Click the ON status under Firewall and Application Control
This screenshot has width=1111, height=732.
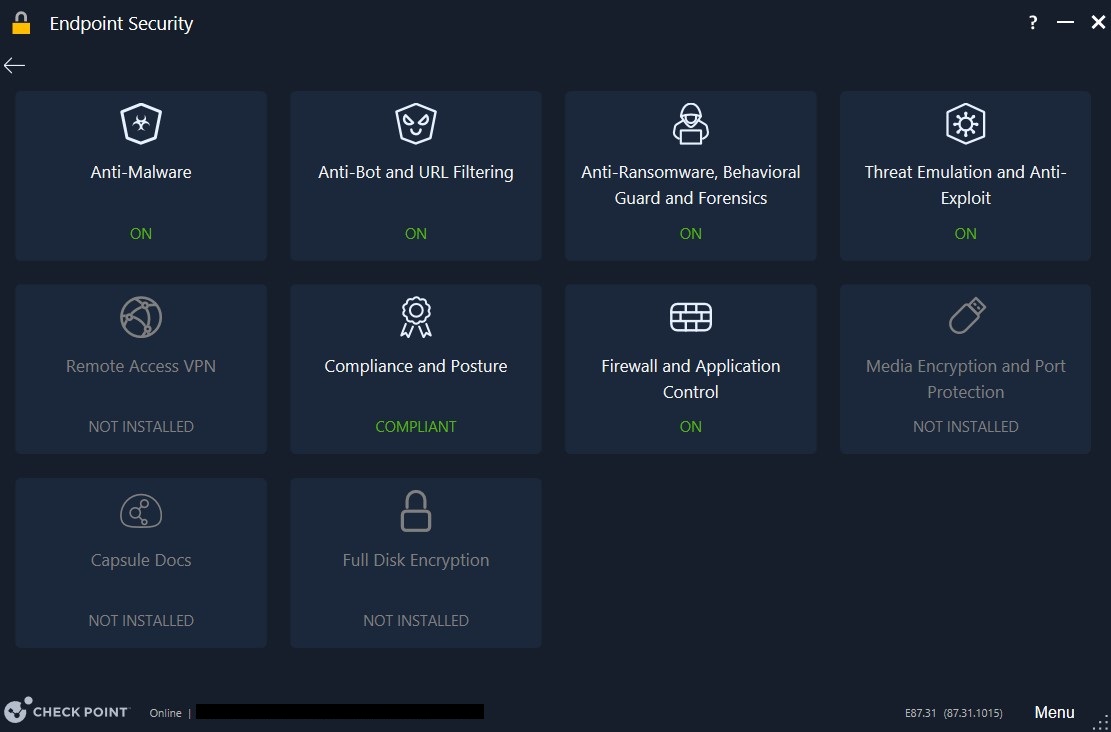[x=690, y=426]
